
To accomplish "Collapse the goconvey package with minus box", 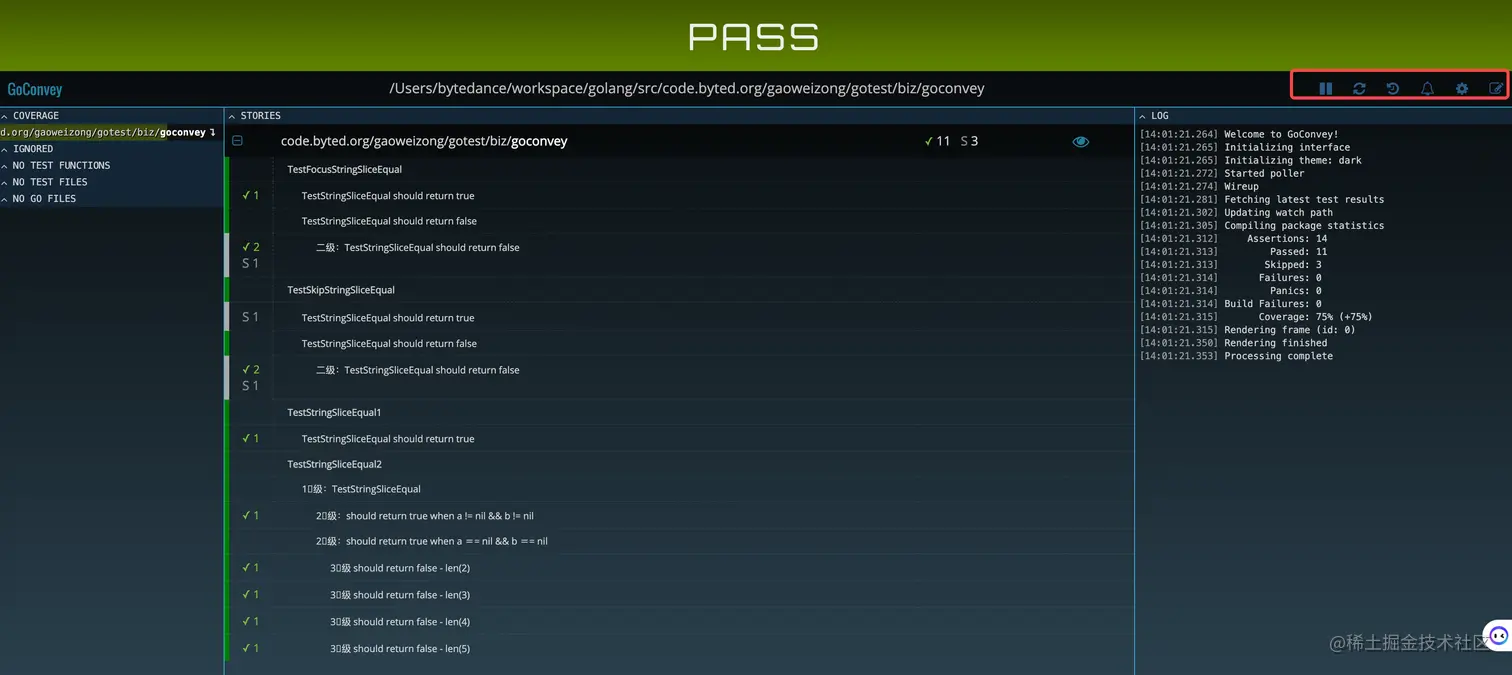I will [237, 141].
